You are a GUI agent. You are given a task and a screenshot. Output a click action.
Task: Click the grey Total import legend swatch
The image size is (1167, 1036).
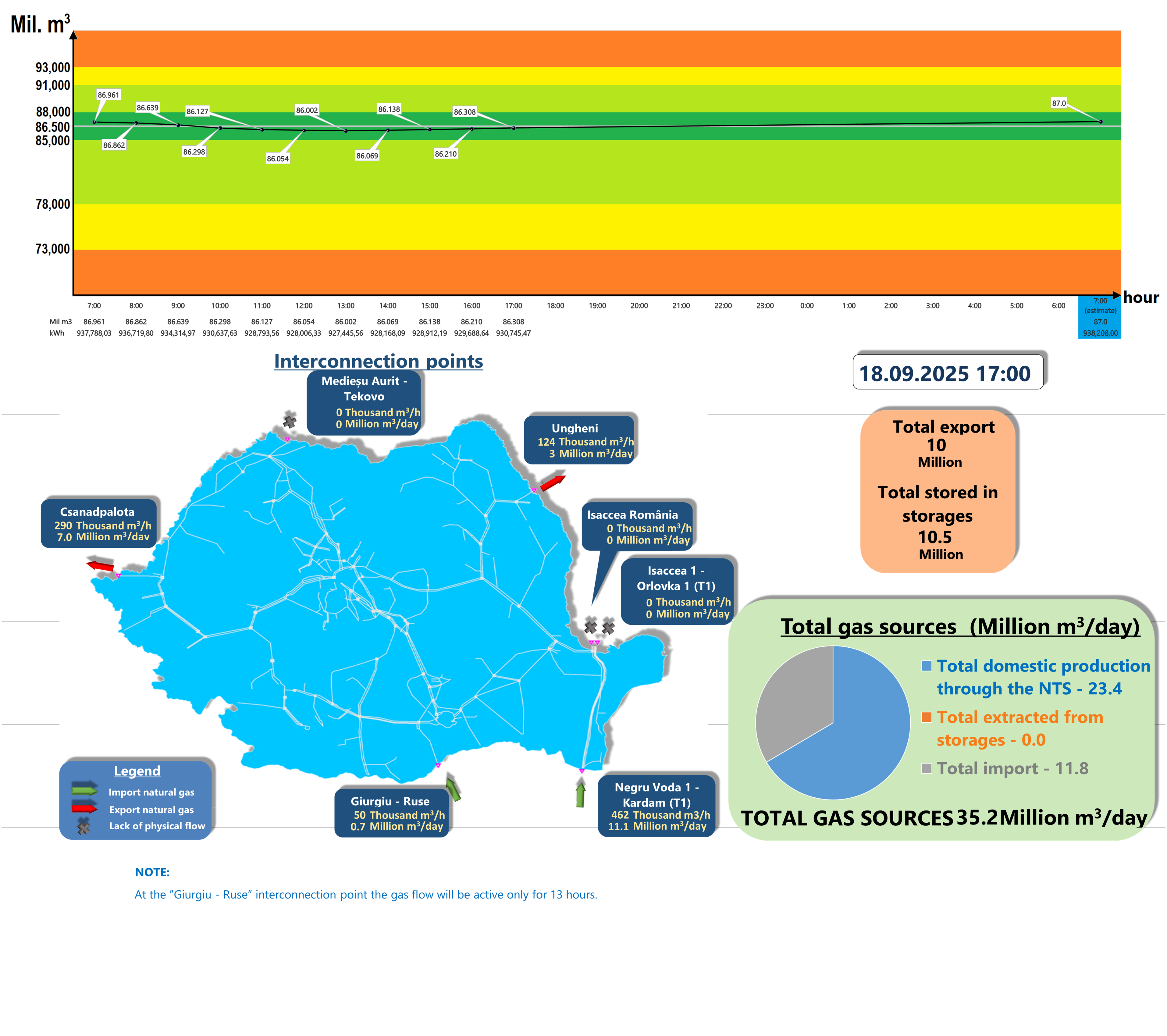tap(927, 768)
